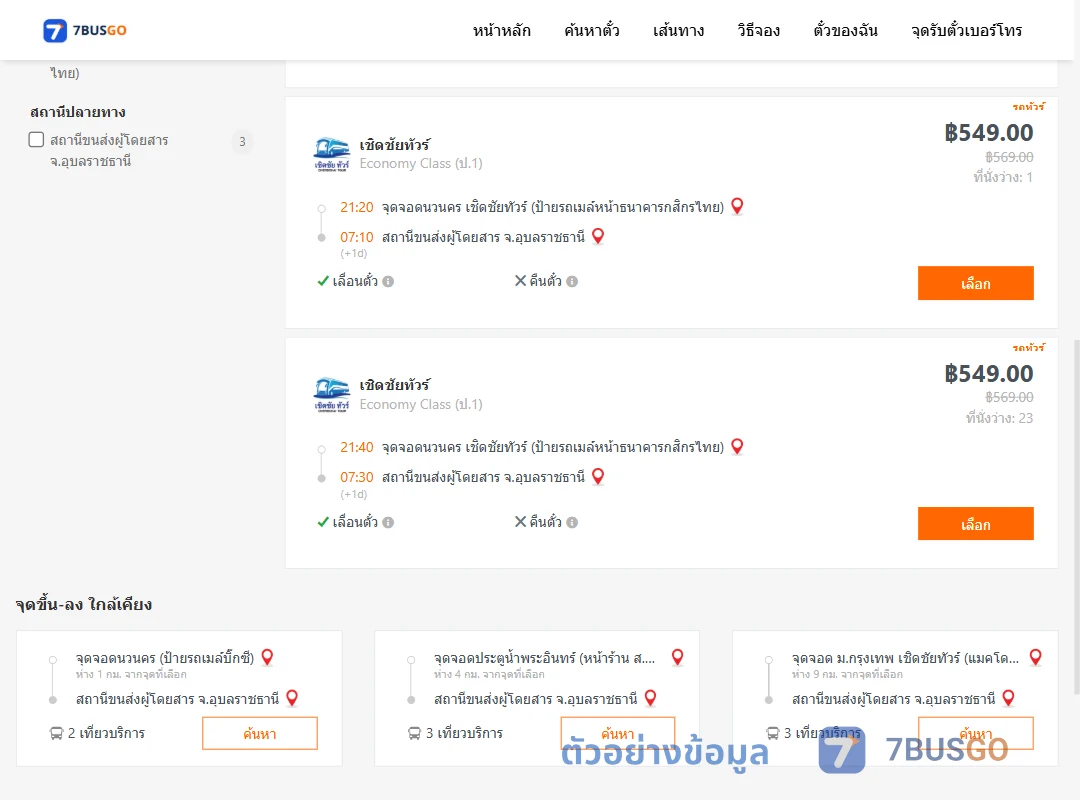Click destination map pin in นวนคร บิ๊กซี card

[x=292, y=698]
